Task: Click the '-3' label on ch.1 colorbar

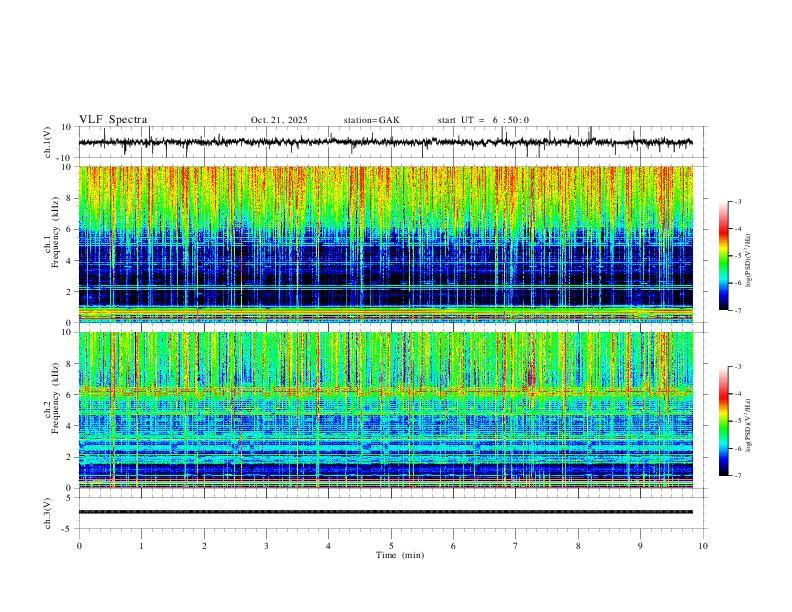Action: pos(737,201)
